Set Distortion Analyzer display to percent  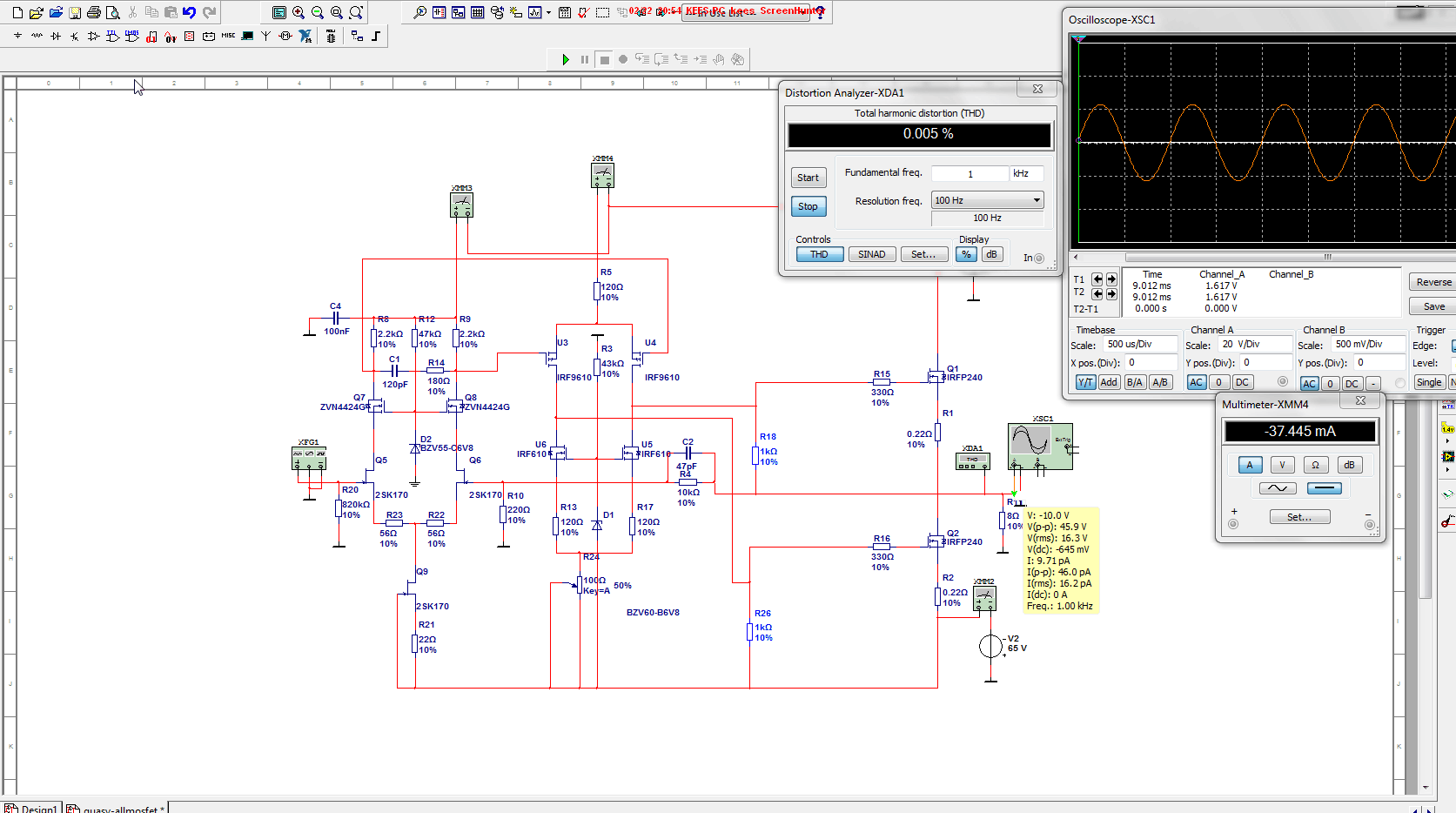pyautogui.click(x=966, y=254)
